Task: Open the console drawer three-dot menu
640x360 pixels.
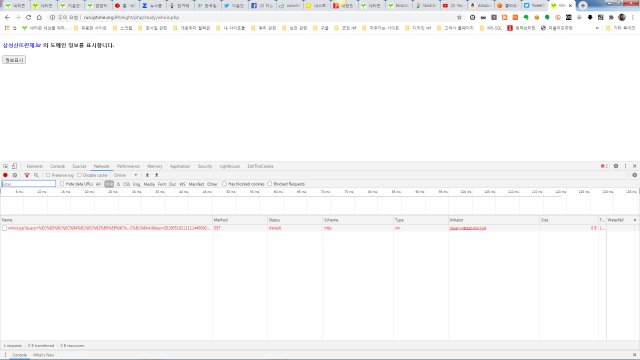Action: click(x=5, y=355)
